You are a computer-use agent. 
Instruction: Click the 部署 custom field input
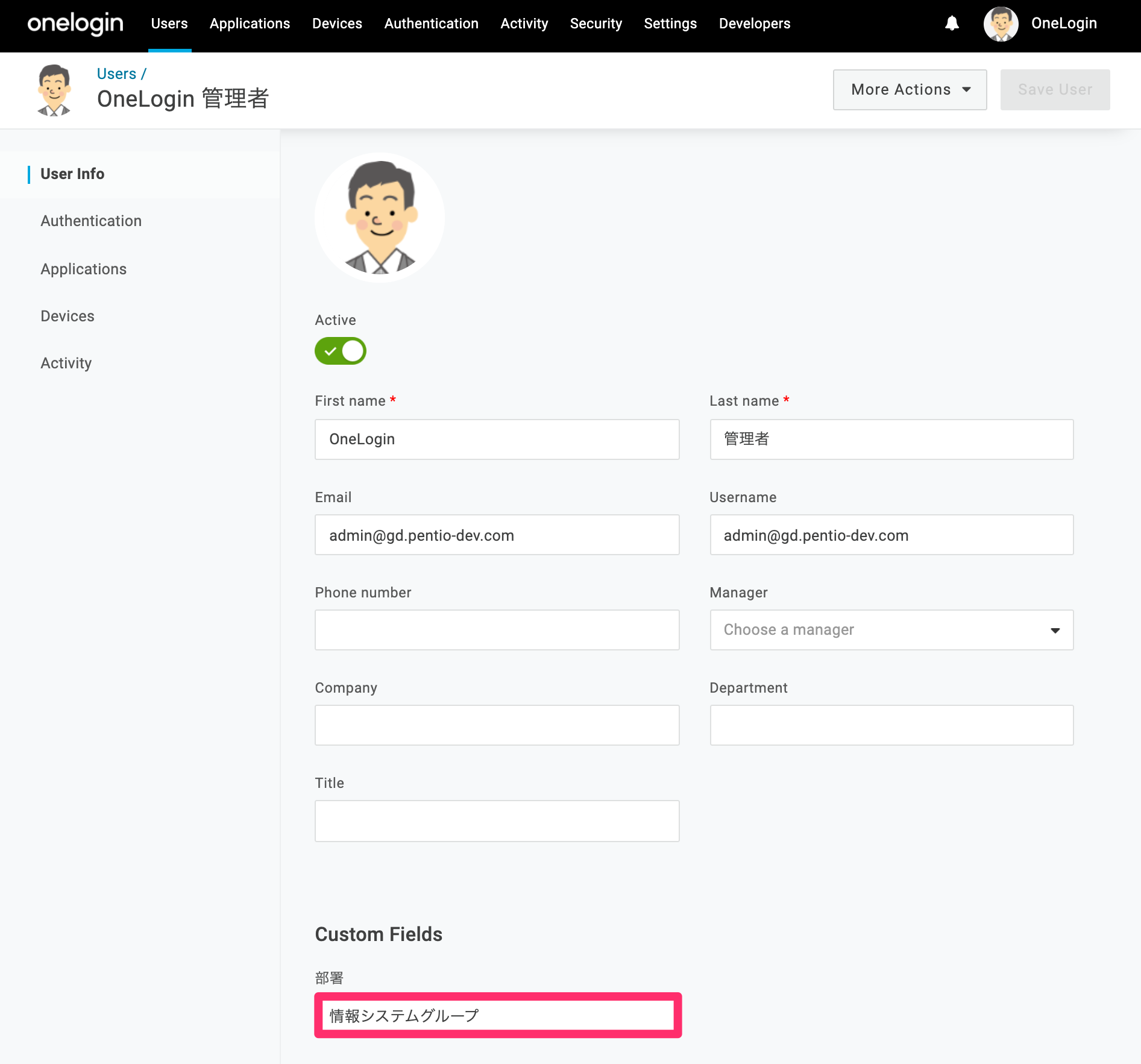click(498, 1016)
